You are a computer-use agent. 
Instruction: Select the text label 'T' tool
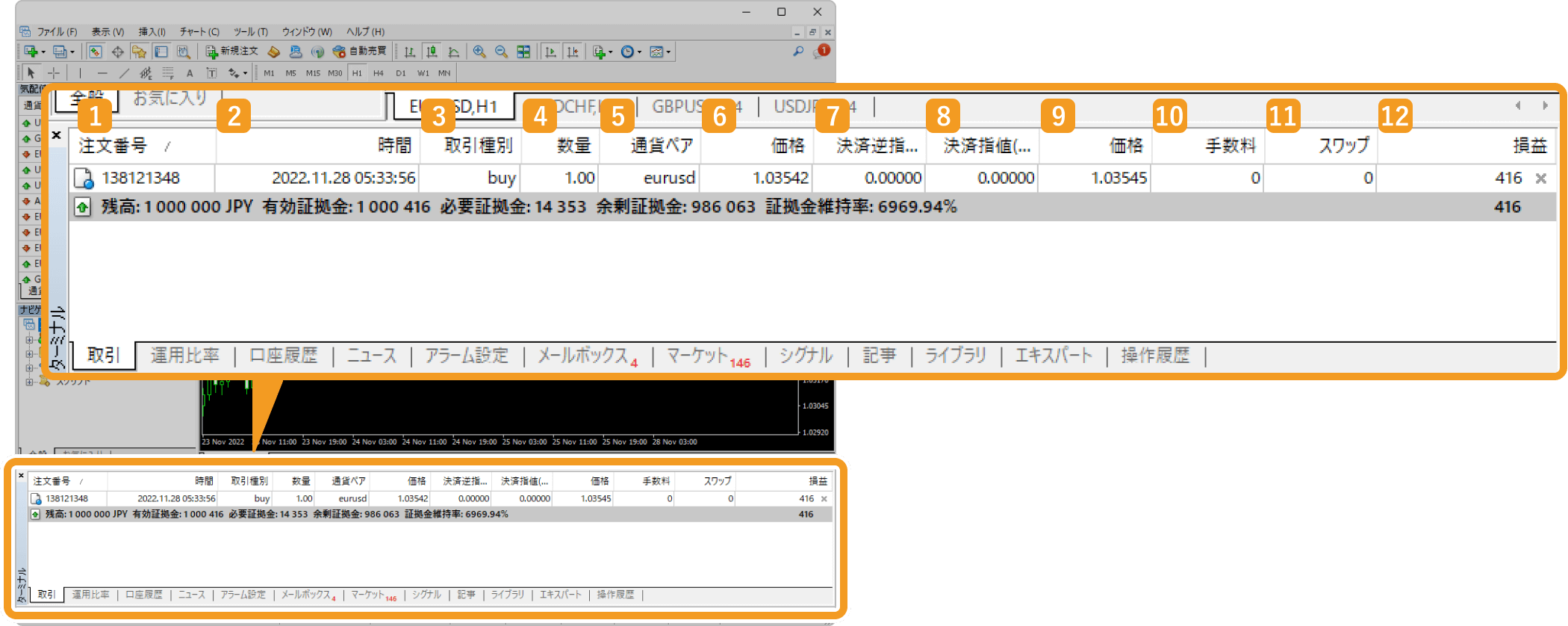click(211, 72)
